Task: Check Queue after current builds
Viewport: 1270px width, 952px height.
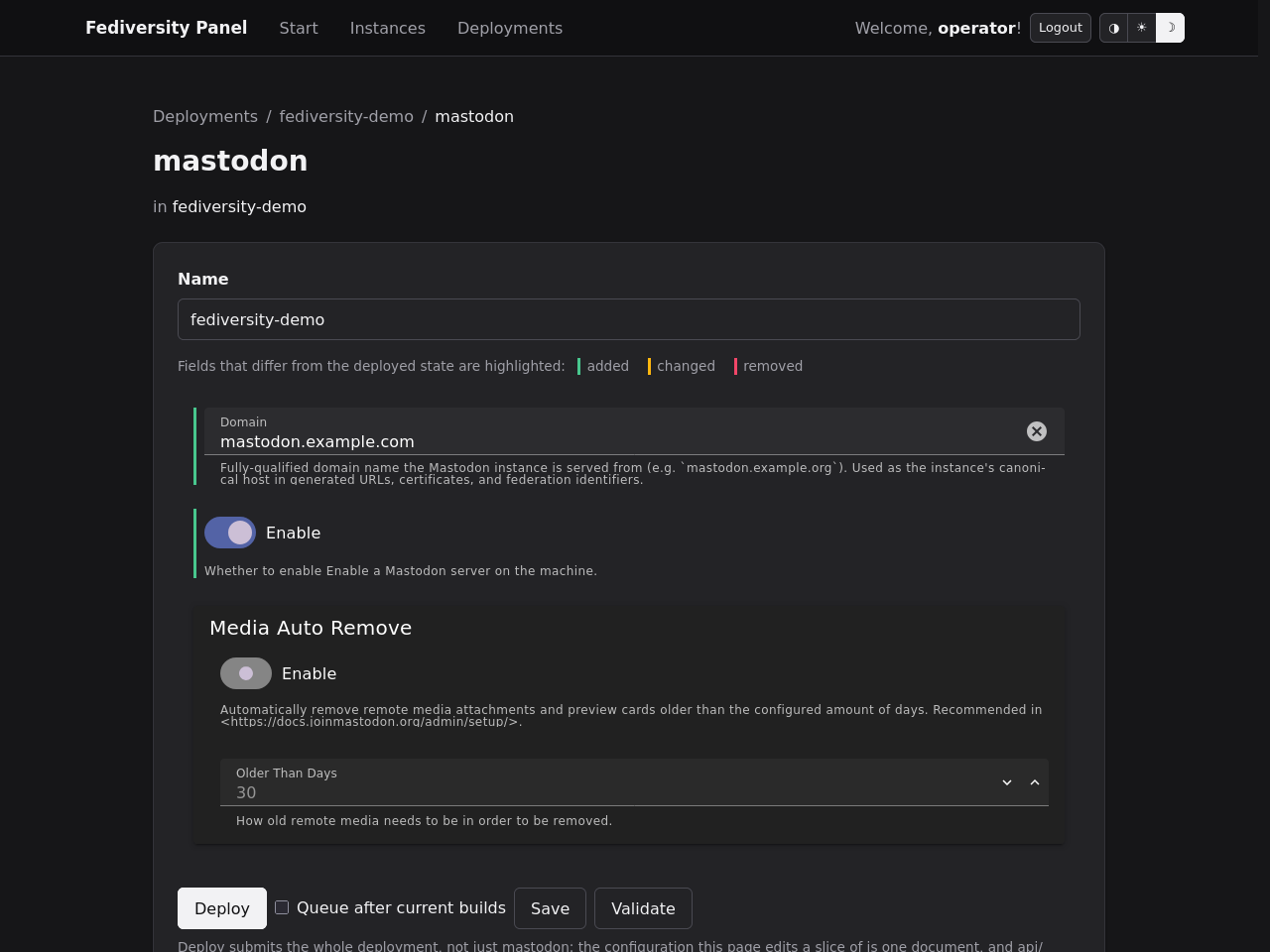Action: 282,907
